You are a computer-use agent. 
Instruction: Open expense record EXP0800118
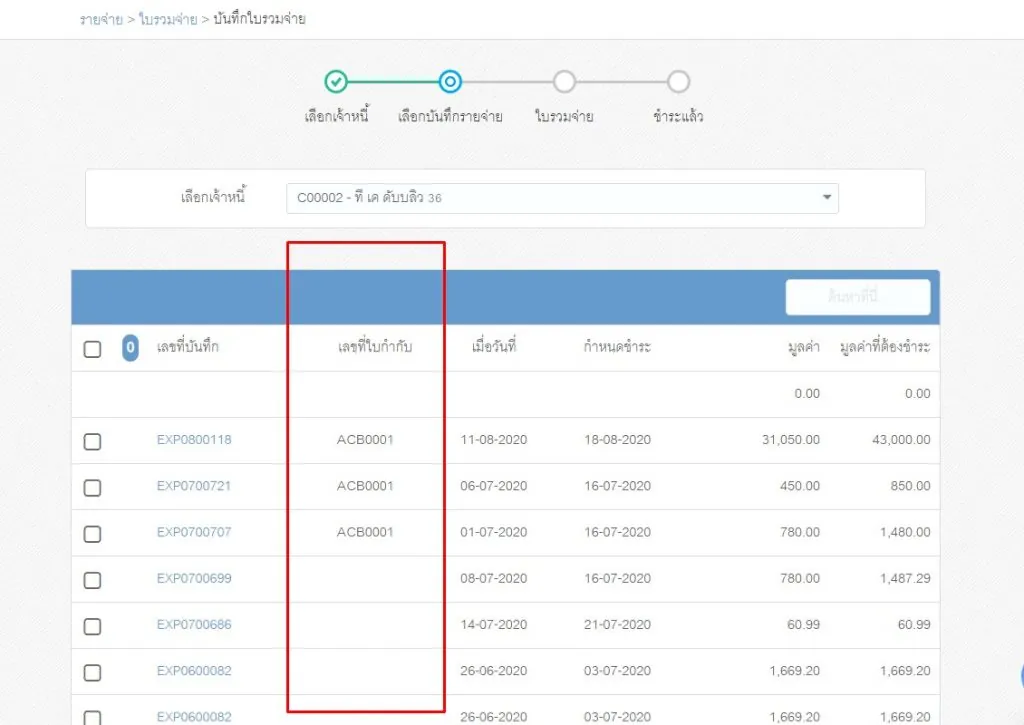coord(194,440)
